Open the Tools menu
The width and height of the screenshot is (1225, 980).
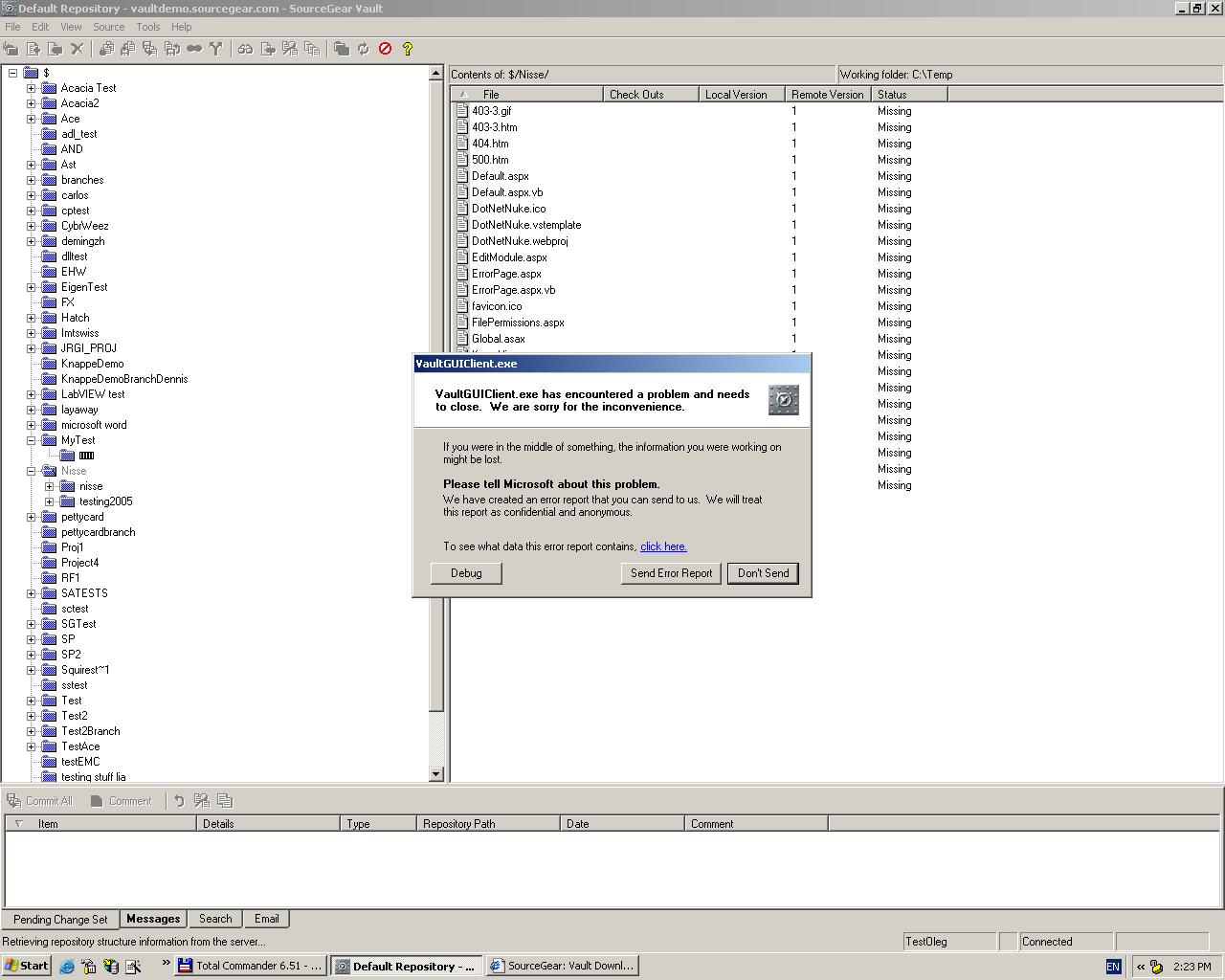(x=147, y=27)
